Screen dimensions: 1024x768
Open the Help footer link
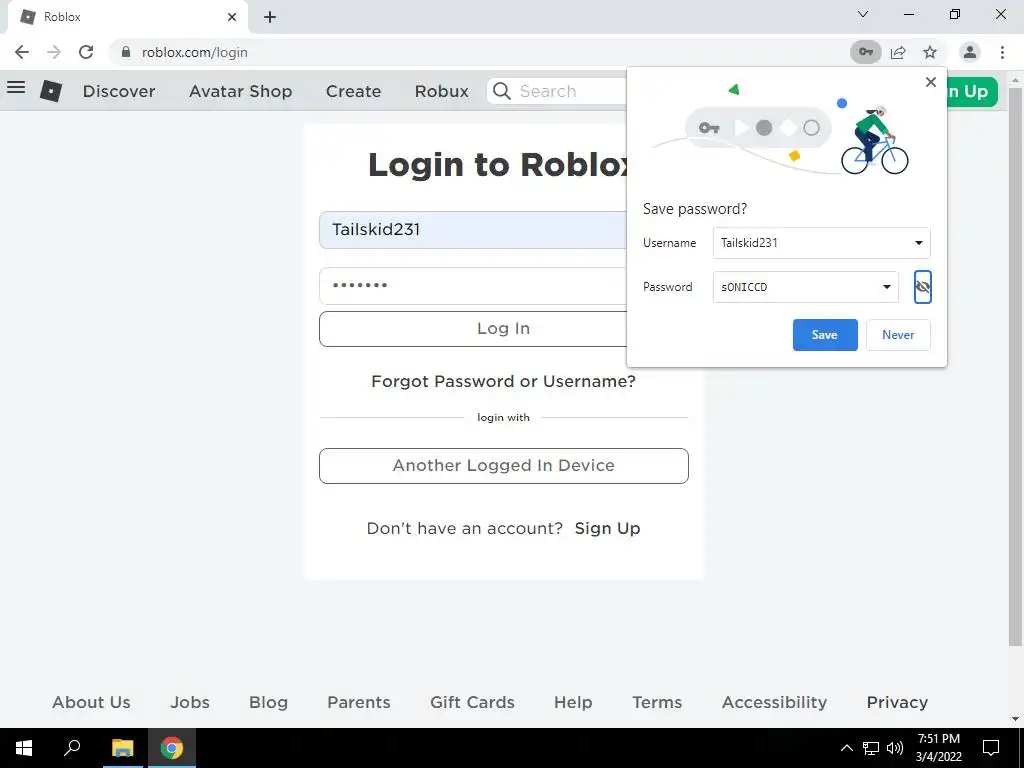(x=573, y=702)
